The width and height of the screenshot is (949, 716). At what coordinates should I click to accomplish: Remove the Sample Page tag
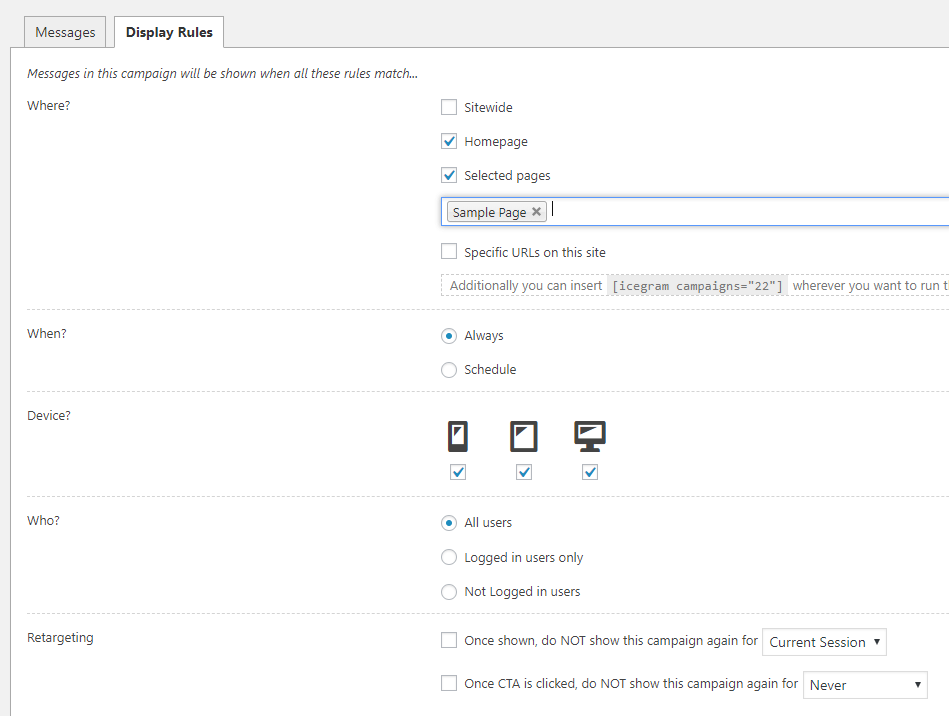[537, 212]
